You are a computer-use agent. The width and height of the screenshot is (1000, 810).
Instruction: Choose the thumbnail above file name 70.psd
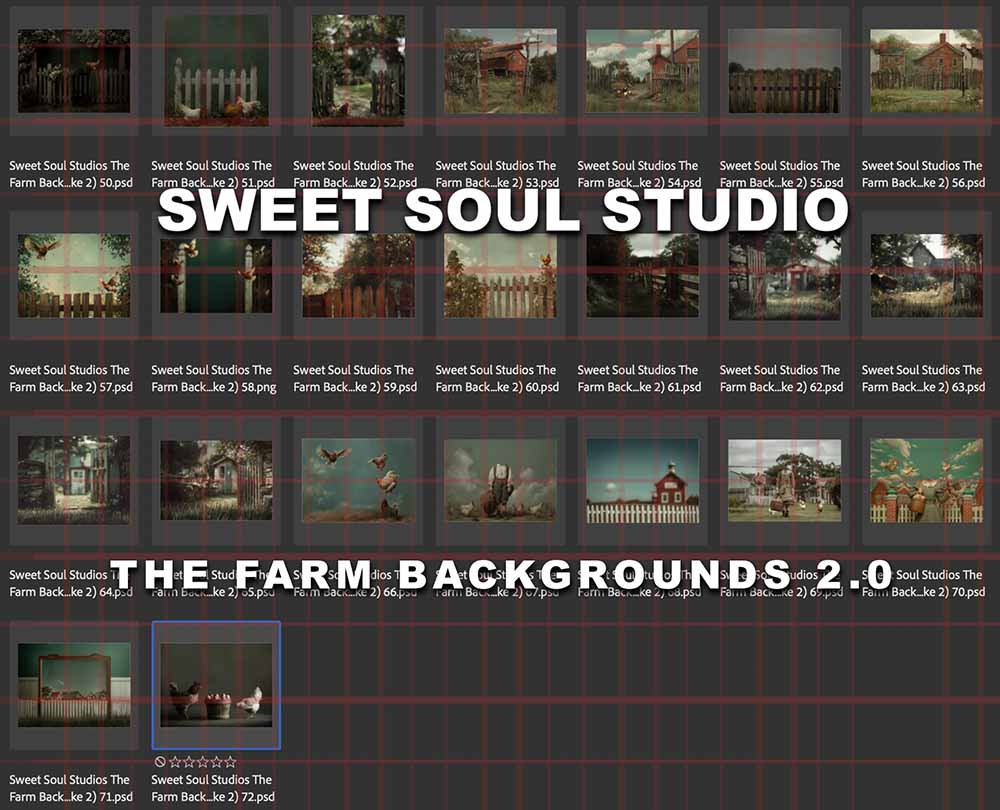927,480
